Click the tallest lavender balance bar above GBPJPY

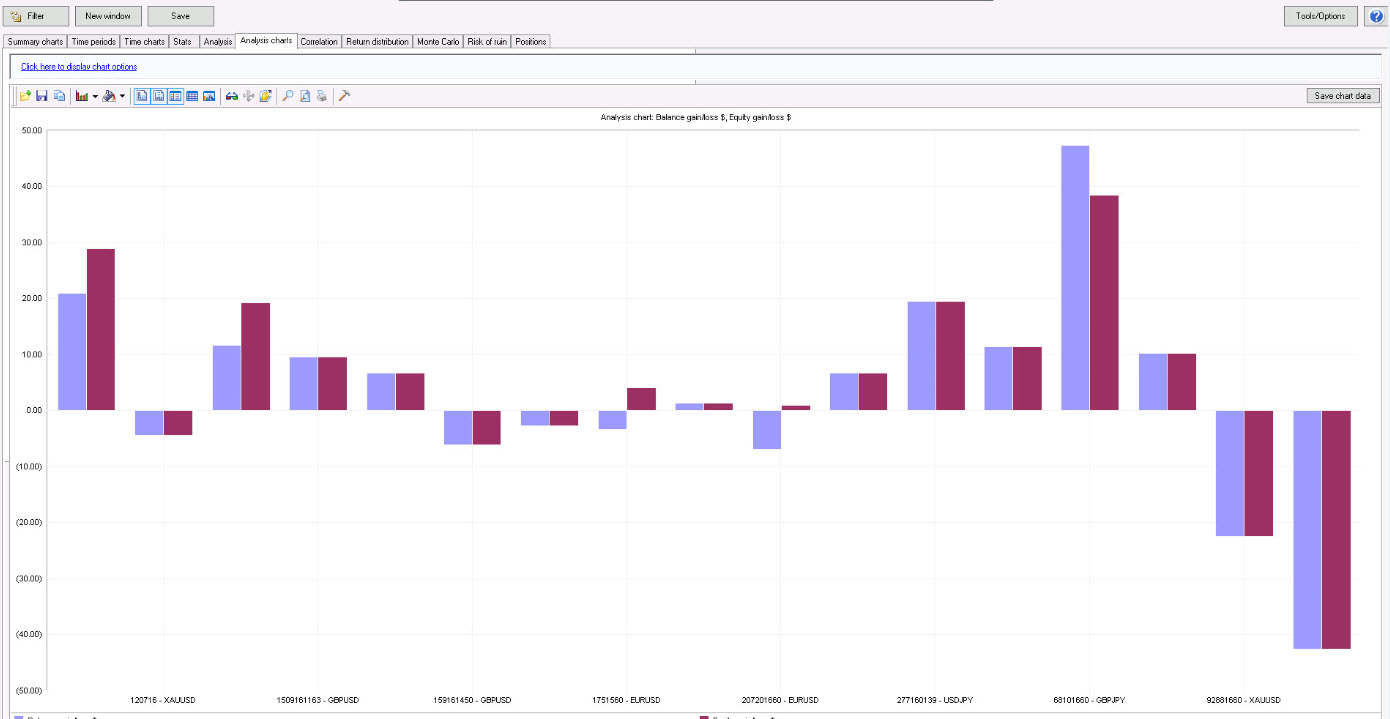[x=1075, y=278]
